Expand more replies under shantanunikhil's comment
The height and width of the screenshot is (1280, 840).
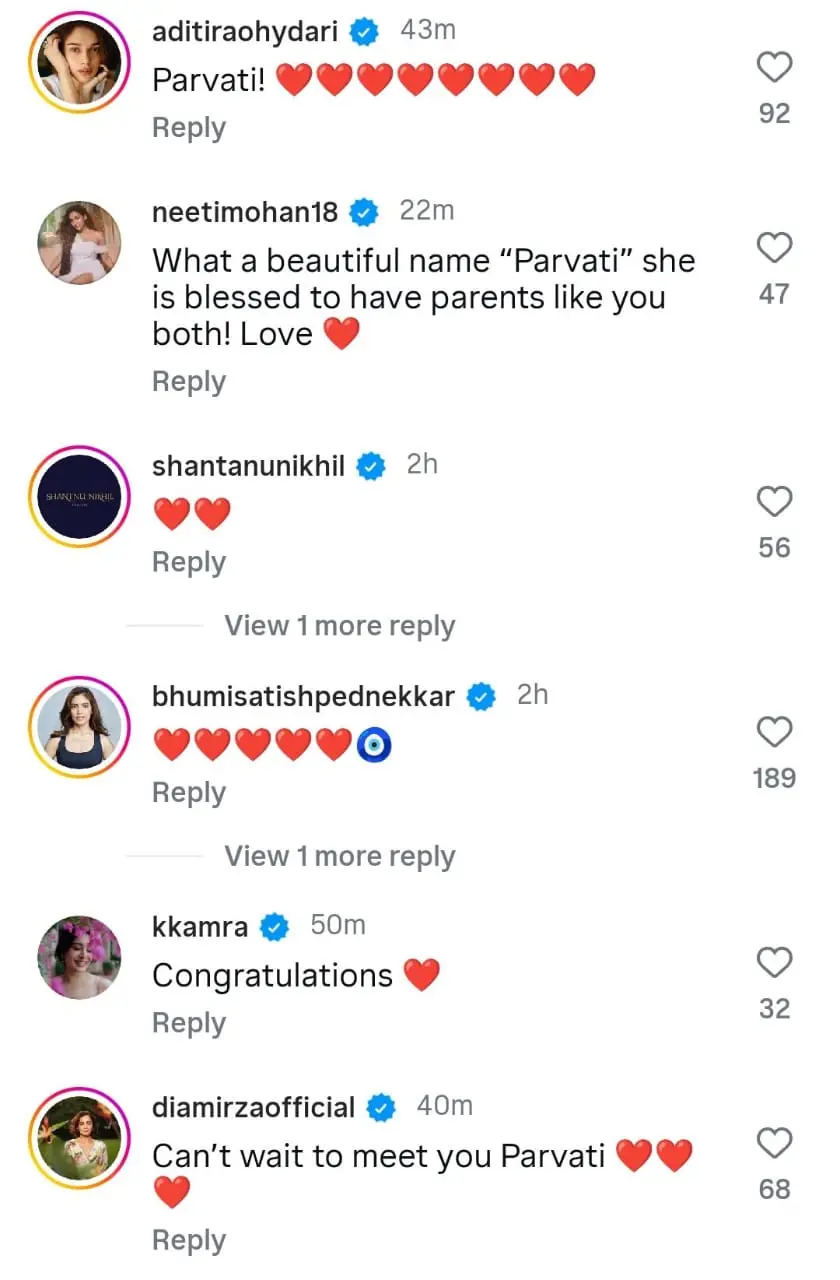(x=339, y=626)
